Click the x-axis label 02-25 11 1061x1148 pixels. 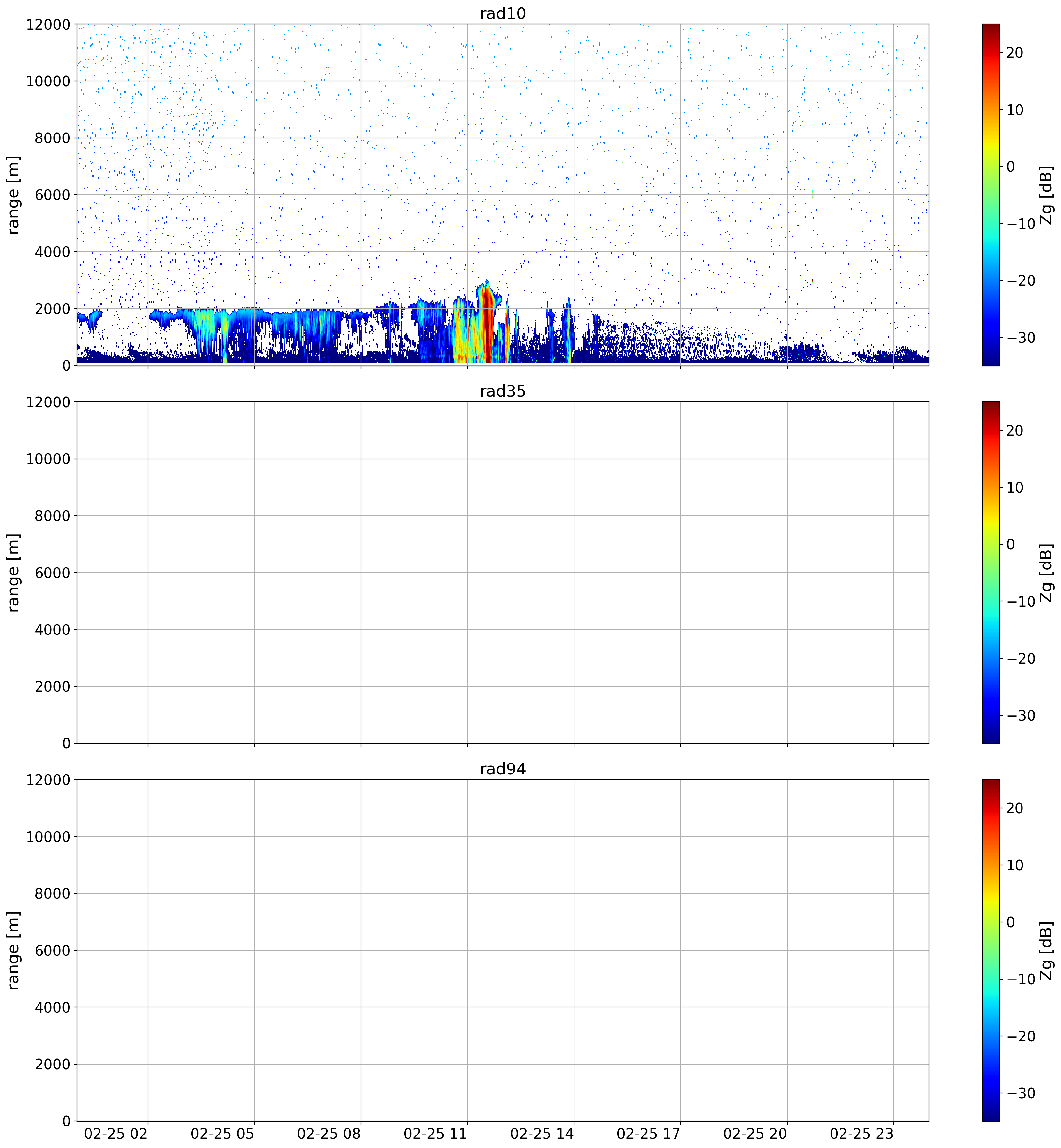435,1134
